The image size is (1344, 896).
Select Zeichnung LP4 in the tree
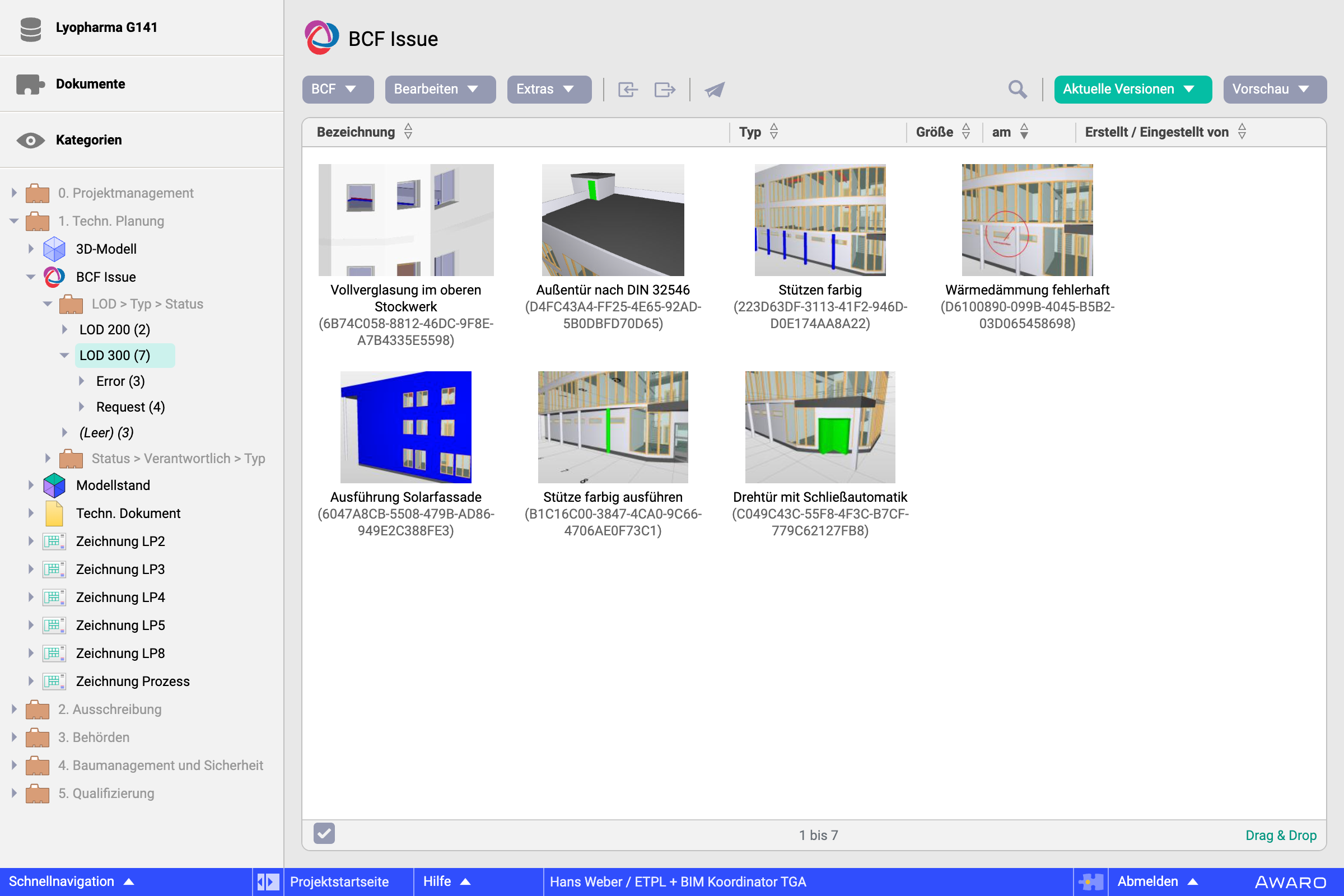pos(120,597)
